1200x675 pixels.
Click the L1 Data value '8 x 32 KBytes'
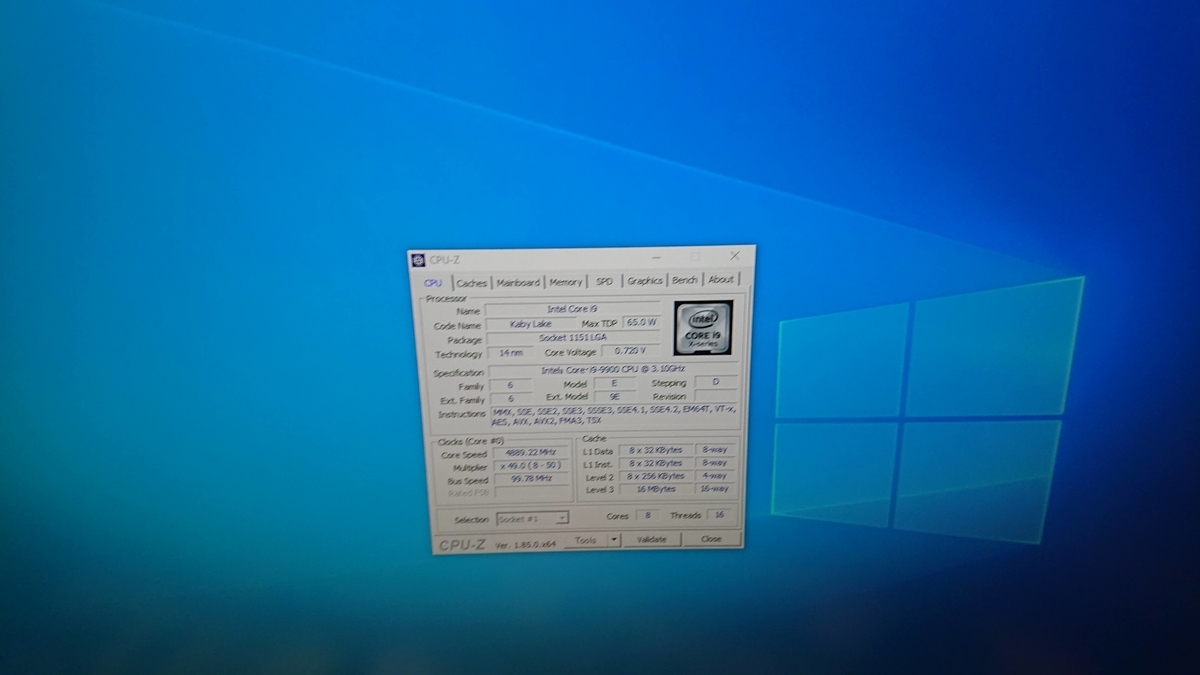[655, 450]
